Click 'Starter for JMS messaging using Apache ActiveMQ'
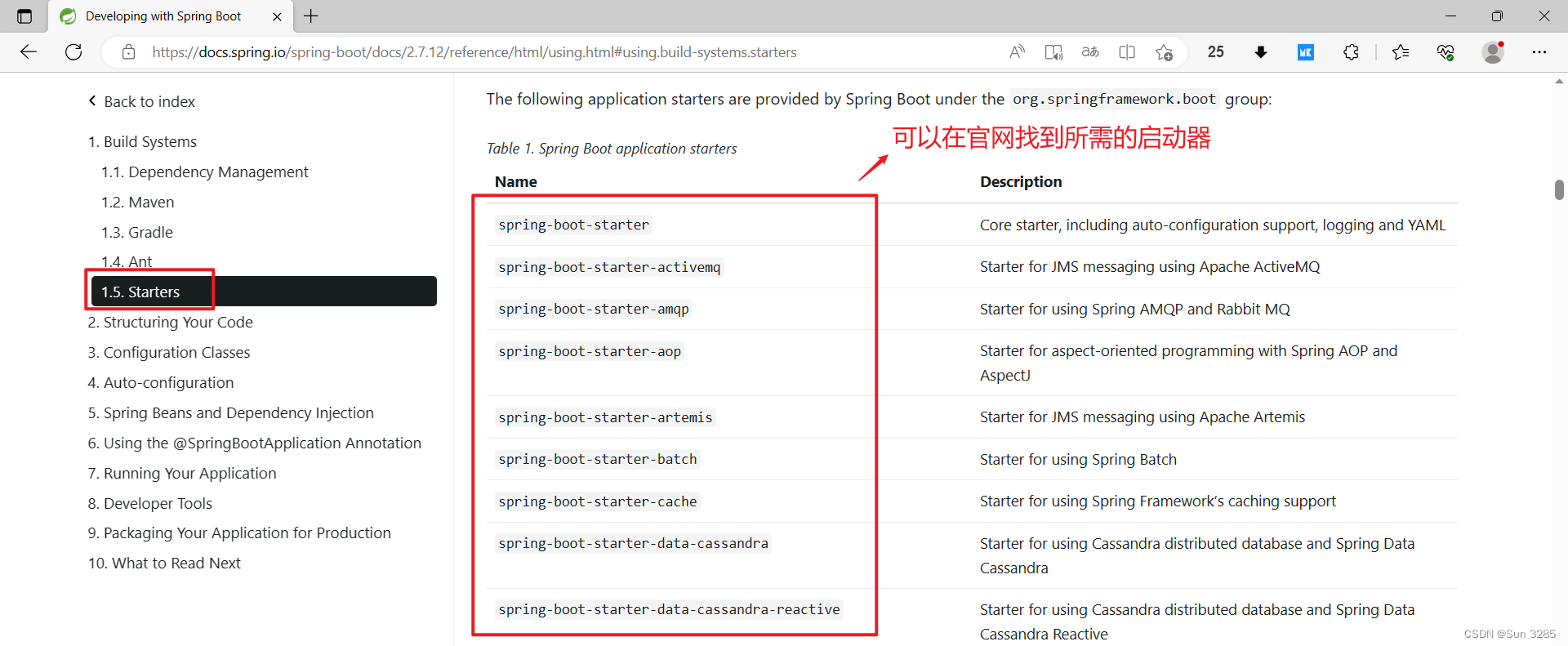The width and height of the screenshot is (1568, 646). (1150, 266)
